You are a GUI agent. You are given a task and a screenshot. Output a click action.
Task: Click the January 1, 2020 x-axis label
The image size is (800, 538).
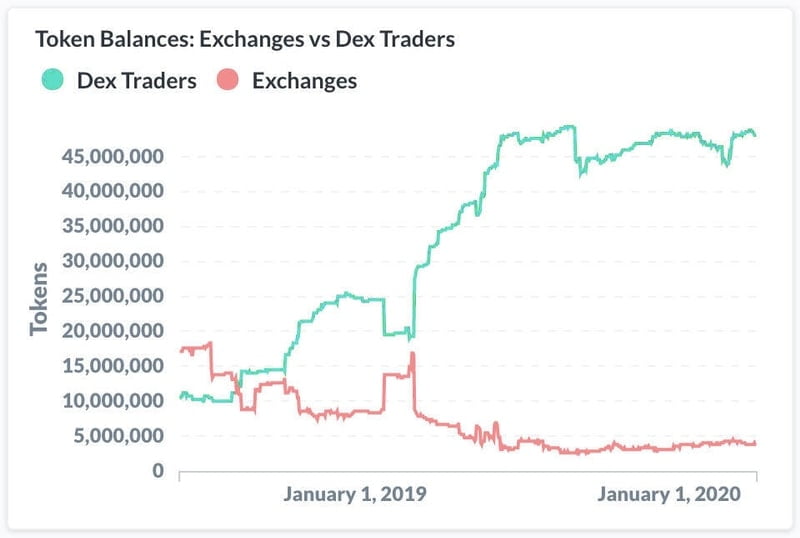pos(669,494)
